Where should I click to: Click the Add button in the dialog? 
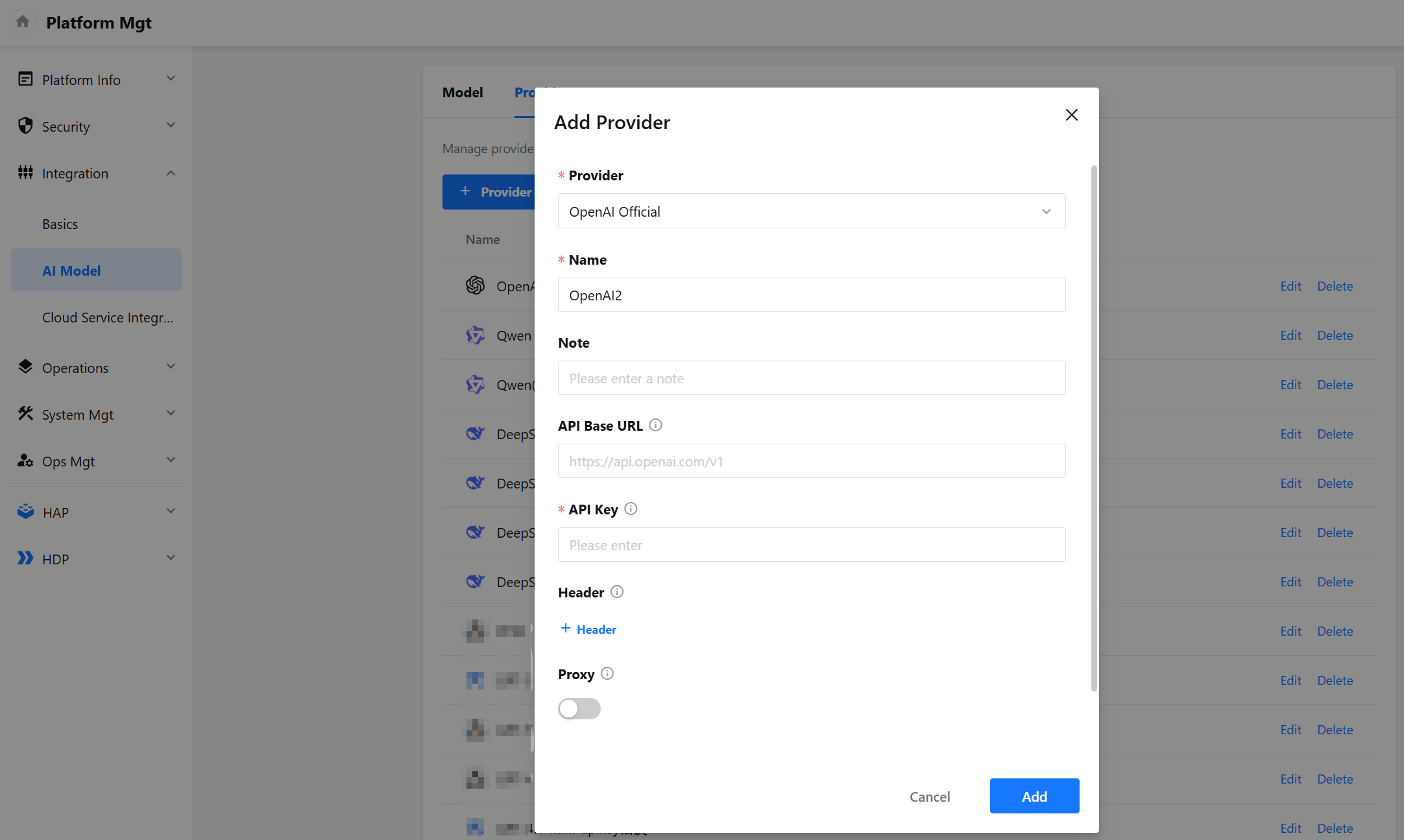[1034, 796]
